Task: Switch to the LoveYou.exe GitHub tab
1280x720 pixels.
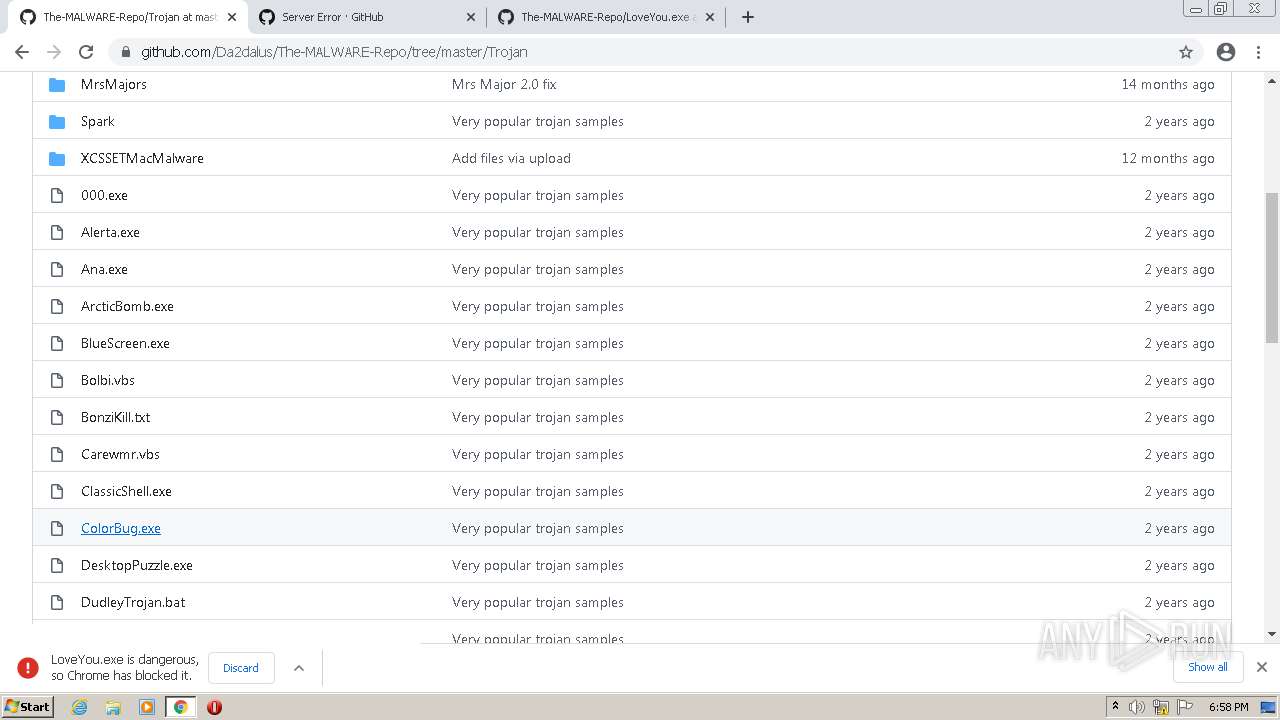Action: (x=604, y=17)
